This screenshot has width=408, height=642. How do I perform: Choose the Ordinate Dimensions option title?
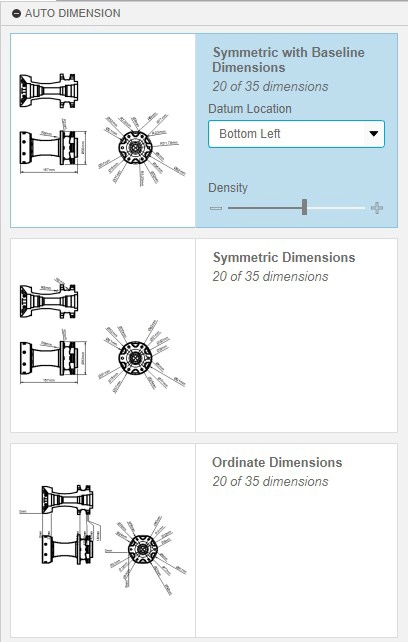(x=277, y=462)
